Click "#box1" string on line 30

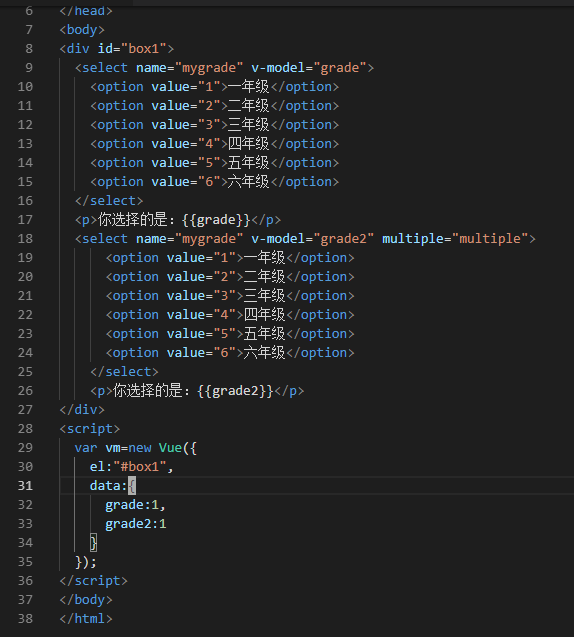(140, 467)
